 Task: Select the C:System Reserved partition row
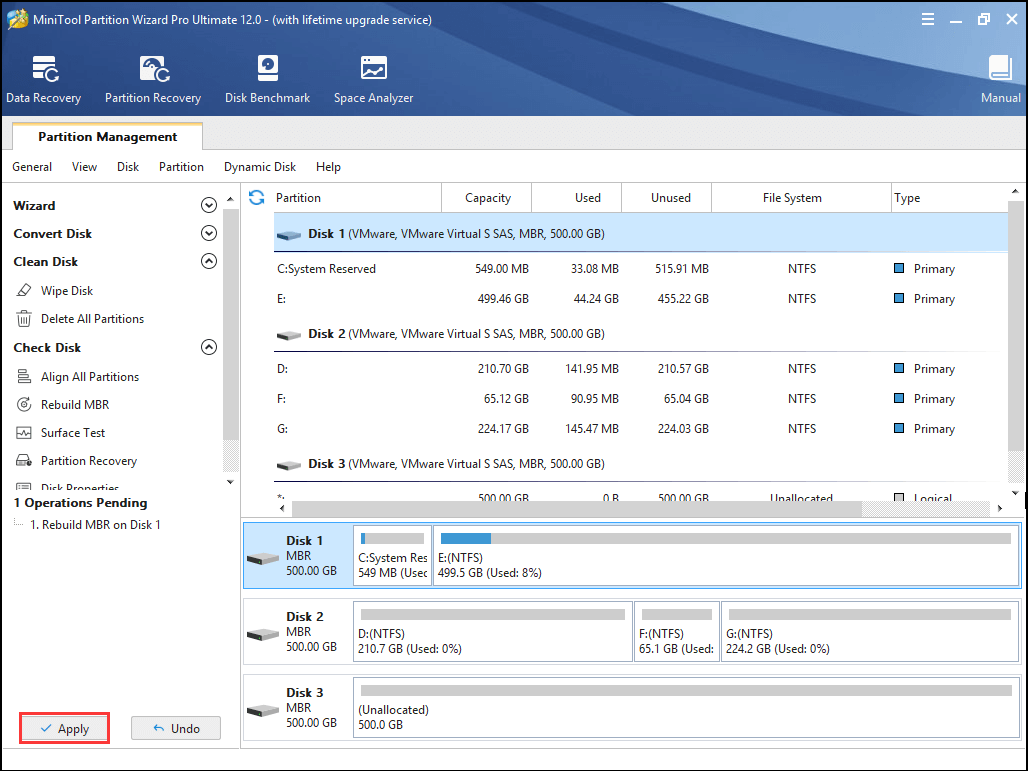tap(641, 269)
